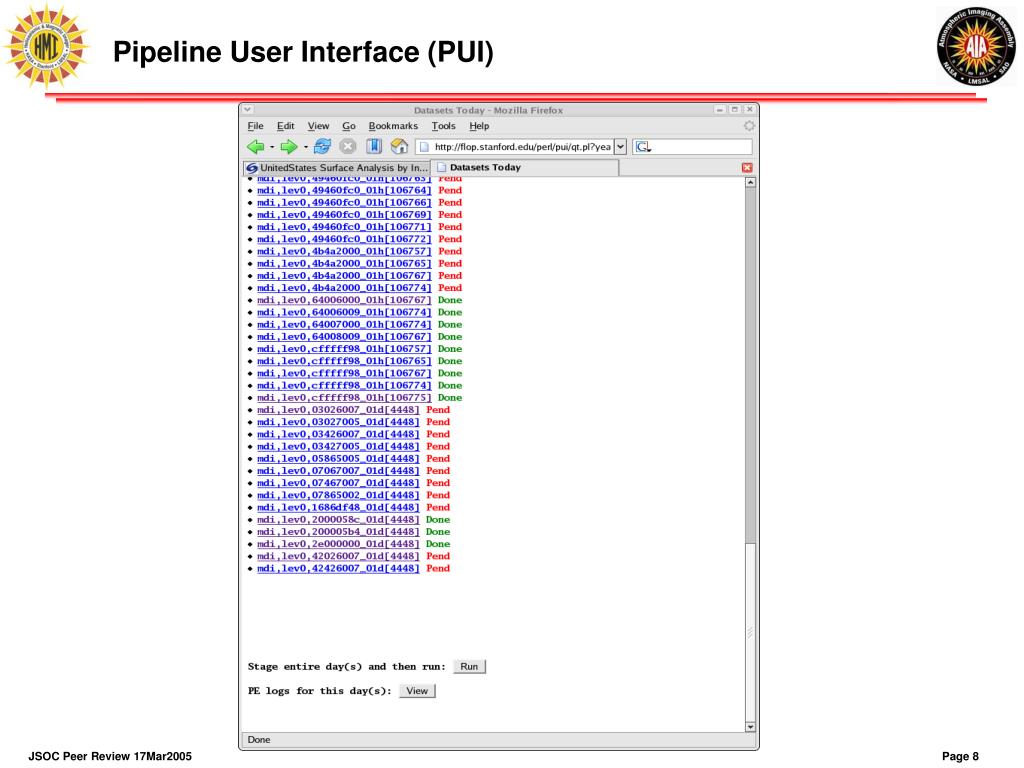Image resolution: width=1024 pixels, height=768 pixels.
Task: Click the scrollbar up arrow
Action: tap(750, 183)
